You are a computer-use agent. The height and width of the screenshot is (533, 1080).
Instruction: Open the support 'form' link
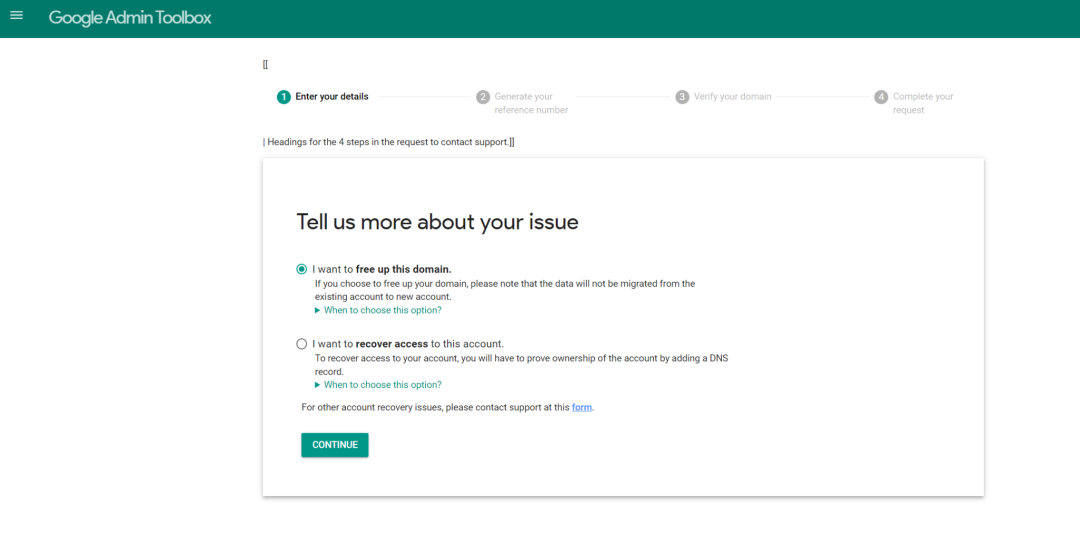(582, 408)
